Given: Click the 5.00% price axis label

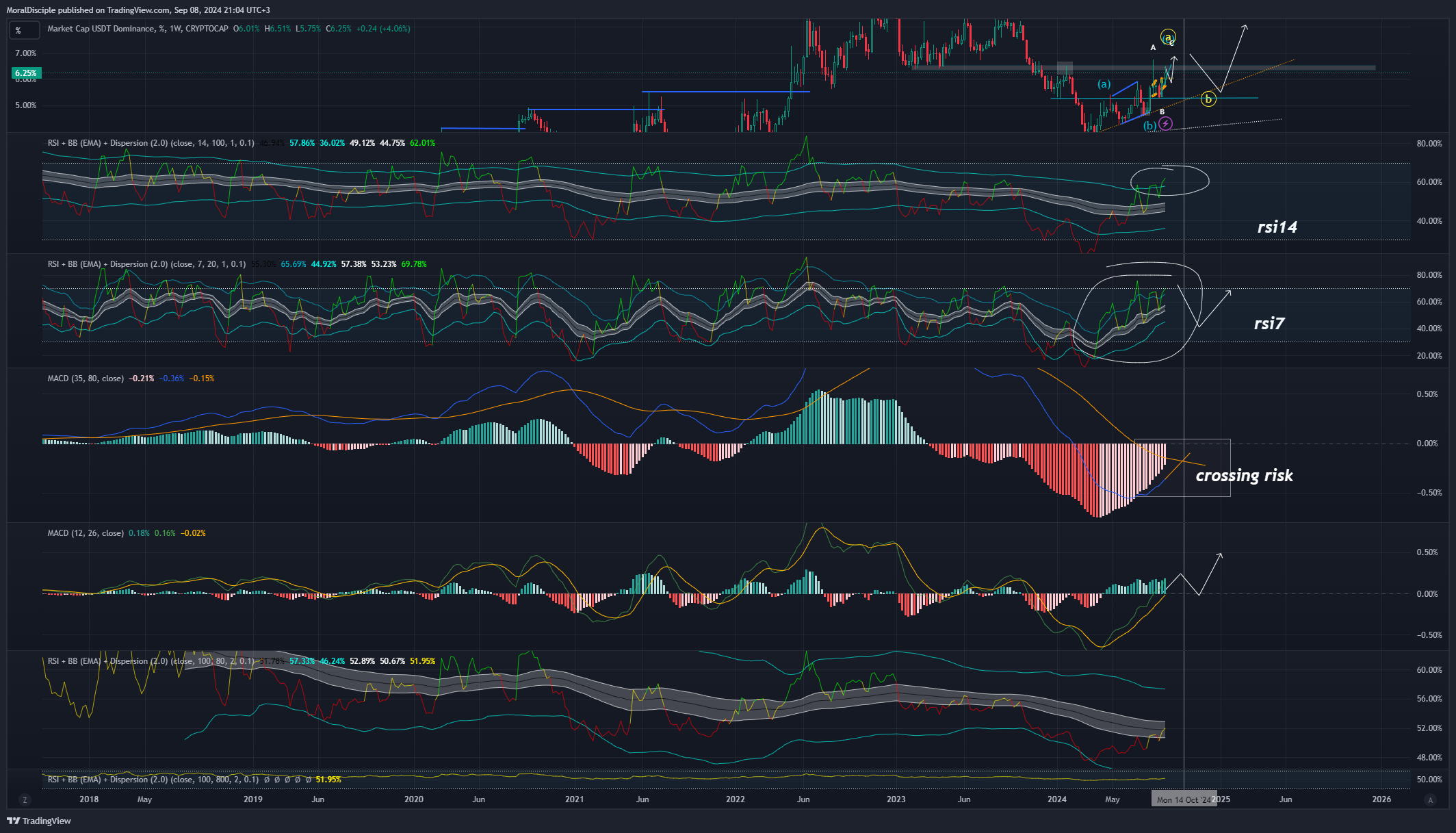Looking at the screenshot, I should coord(26,105).
